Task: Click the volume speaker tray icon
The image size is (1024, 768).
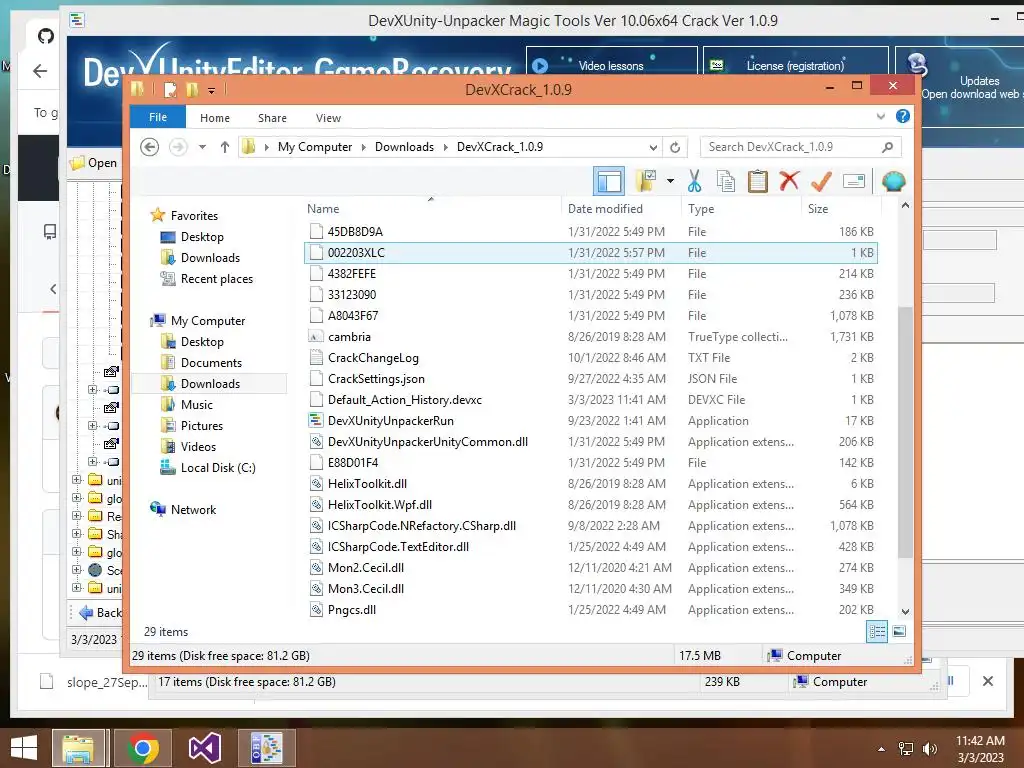Action: 930,749
